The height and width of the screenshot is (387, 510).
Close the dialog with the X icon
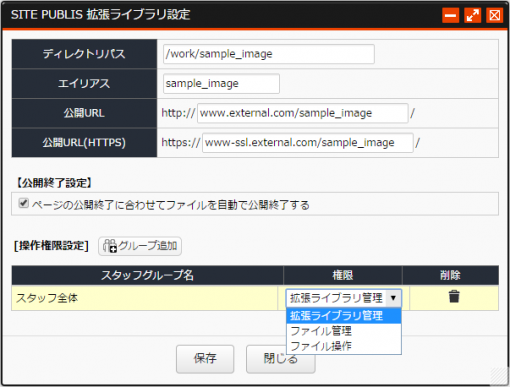(494, 15)
